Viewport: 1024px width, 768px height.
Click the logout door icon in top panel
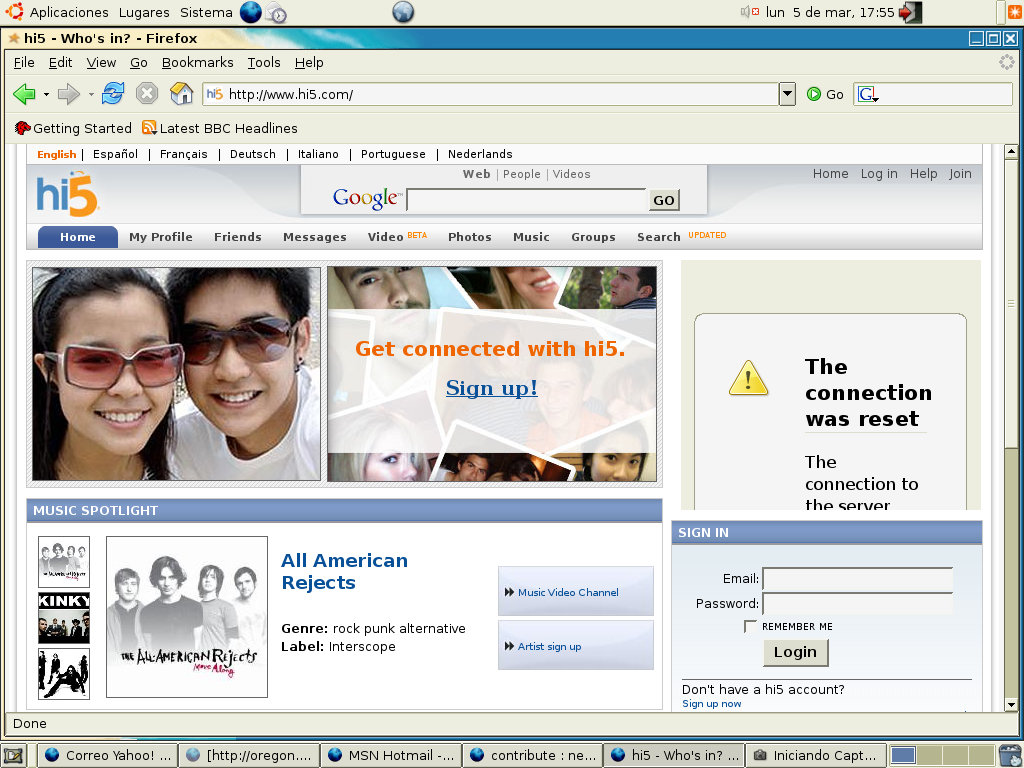(910, 12)
